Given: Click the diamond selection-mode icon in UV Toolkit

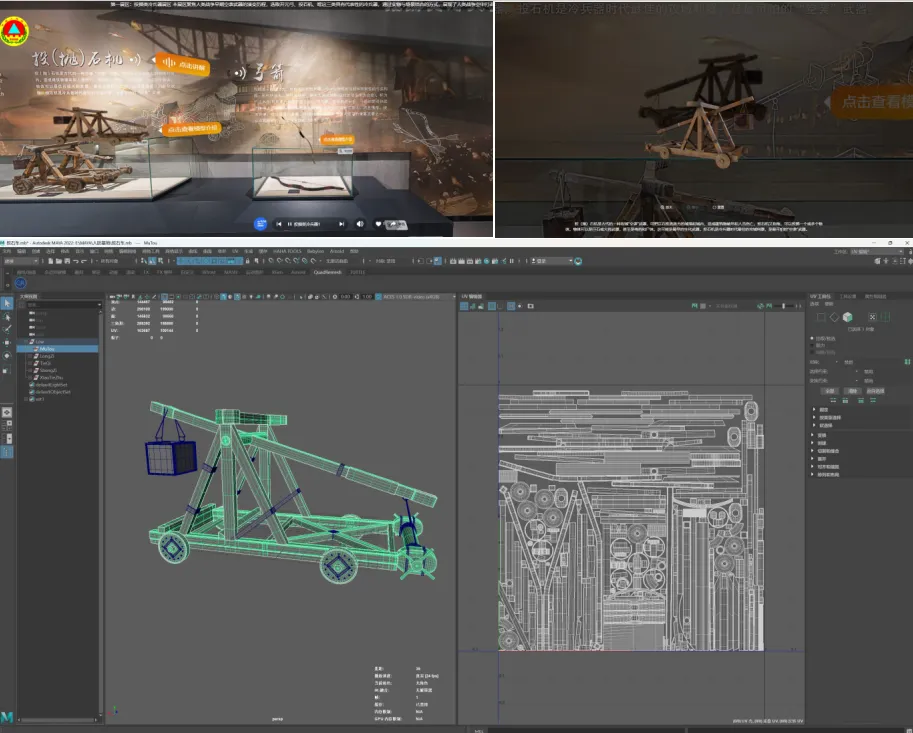Looking at the screenshot, I should 834,317.
